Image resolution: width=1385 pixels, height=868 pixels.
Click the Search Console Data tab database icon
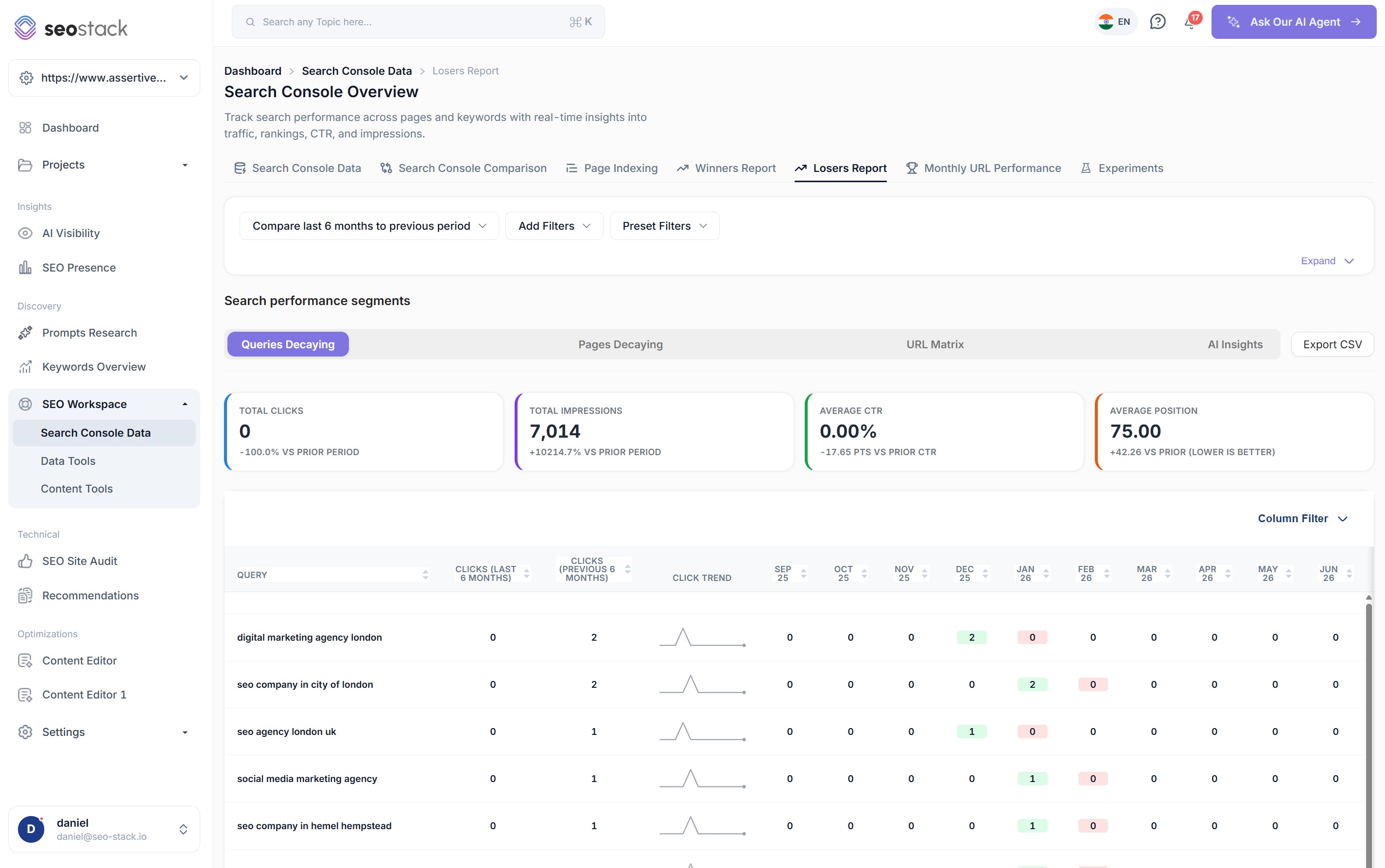coord(240,168)
